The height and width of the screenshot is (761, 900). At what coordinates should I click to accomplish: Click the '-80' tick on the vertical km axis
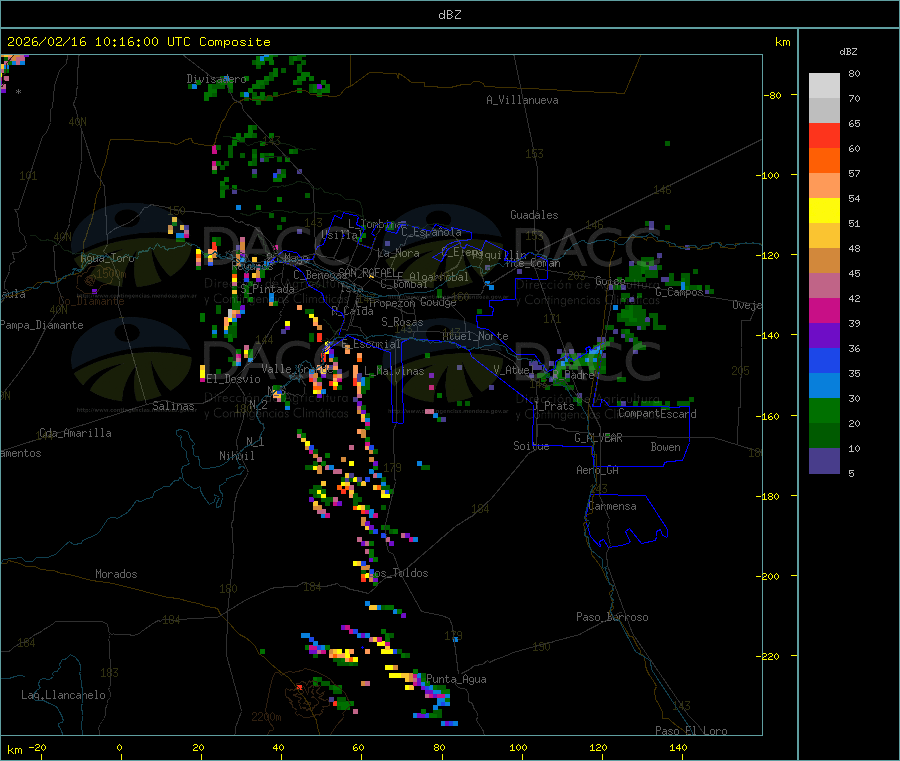point(772,95)
